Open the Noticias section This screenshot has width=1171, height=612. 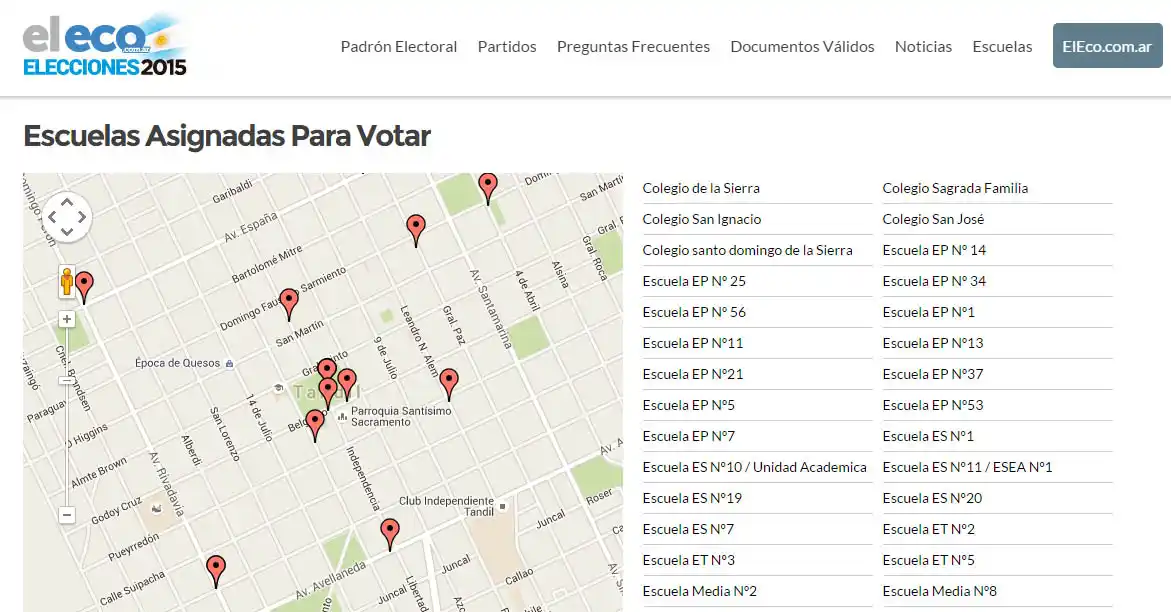pyautogui.click(x=923, y=46)
